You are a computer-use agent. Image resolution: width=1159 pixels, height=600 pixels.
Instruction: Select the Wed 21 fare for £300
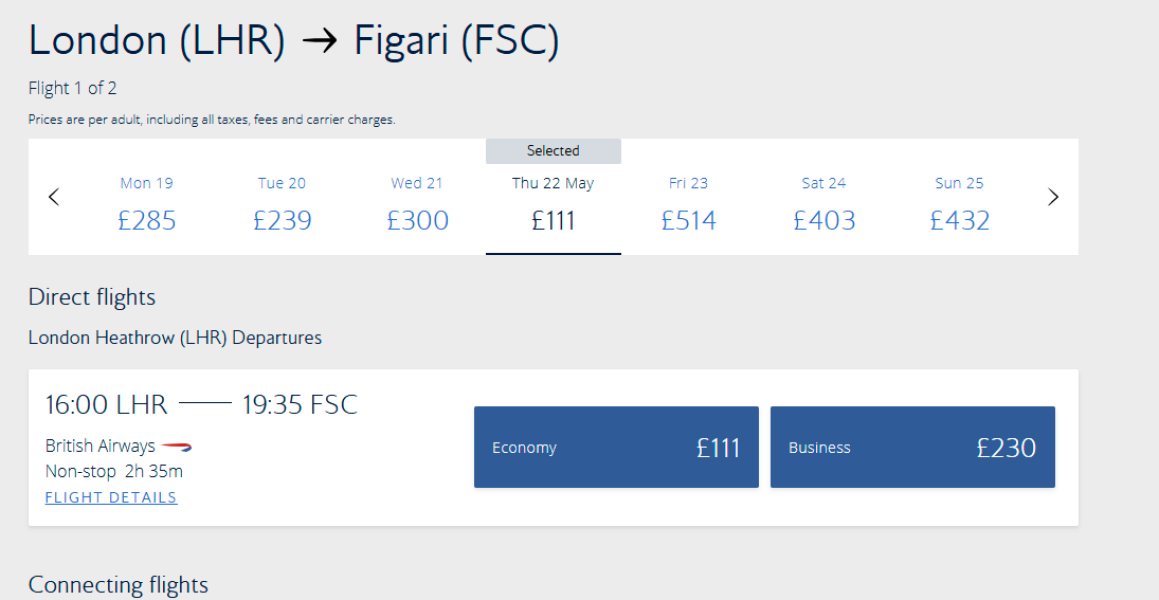click(417, 203)
